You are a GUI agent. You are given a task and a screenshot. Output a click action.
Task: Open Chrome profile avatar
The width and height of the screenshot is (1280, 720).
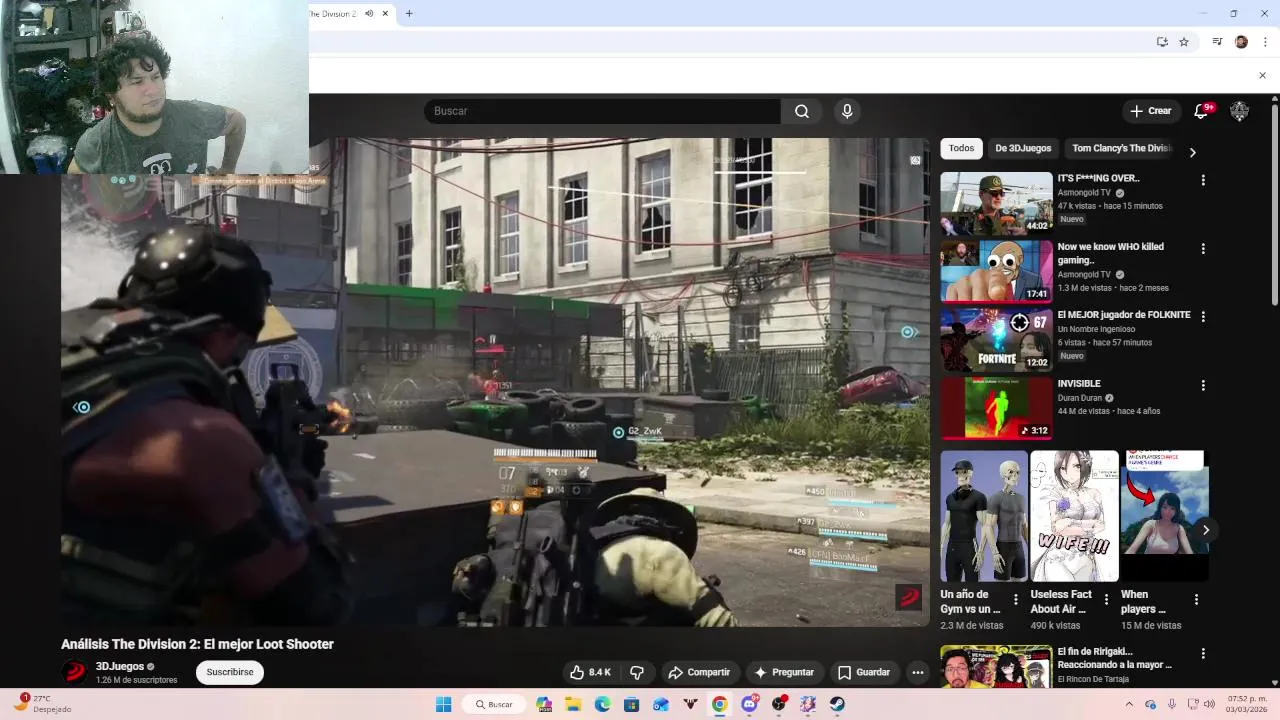click(1241, 42)
